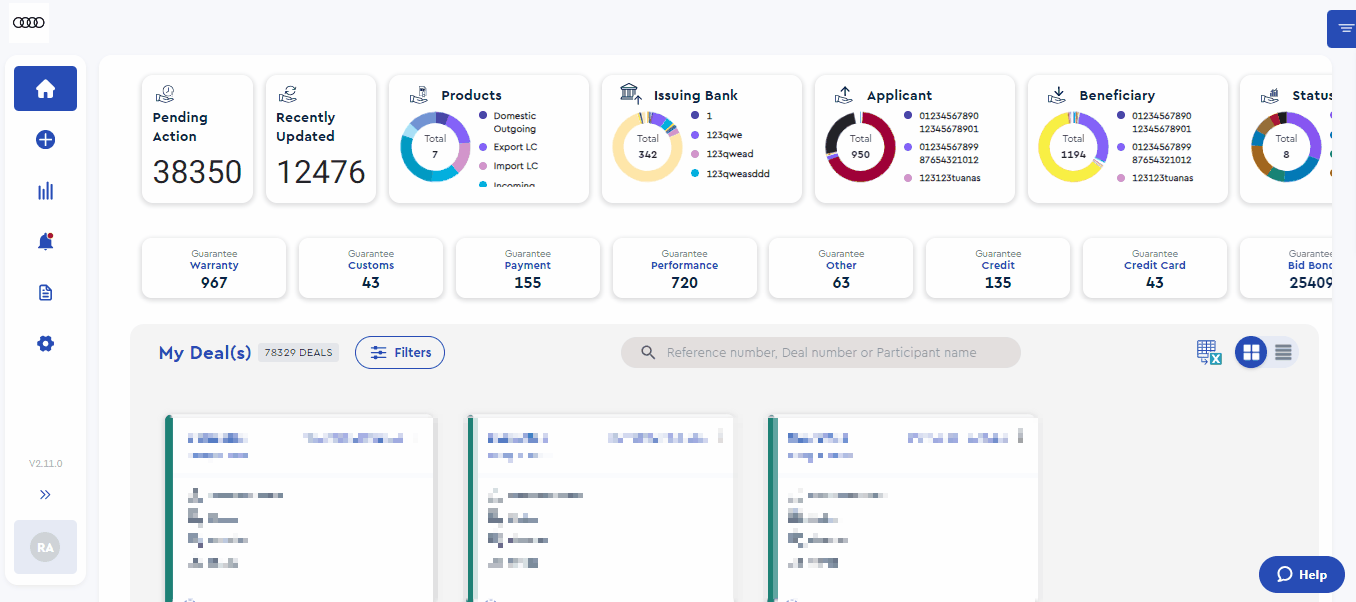Open the bar chart reports icon
Viewport: 1356px width, 602px height.
click(45, 191)
